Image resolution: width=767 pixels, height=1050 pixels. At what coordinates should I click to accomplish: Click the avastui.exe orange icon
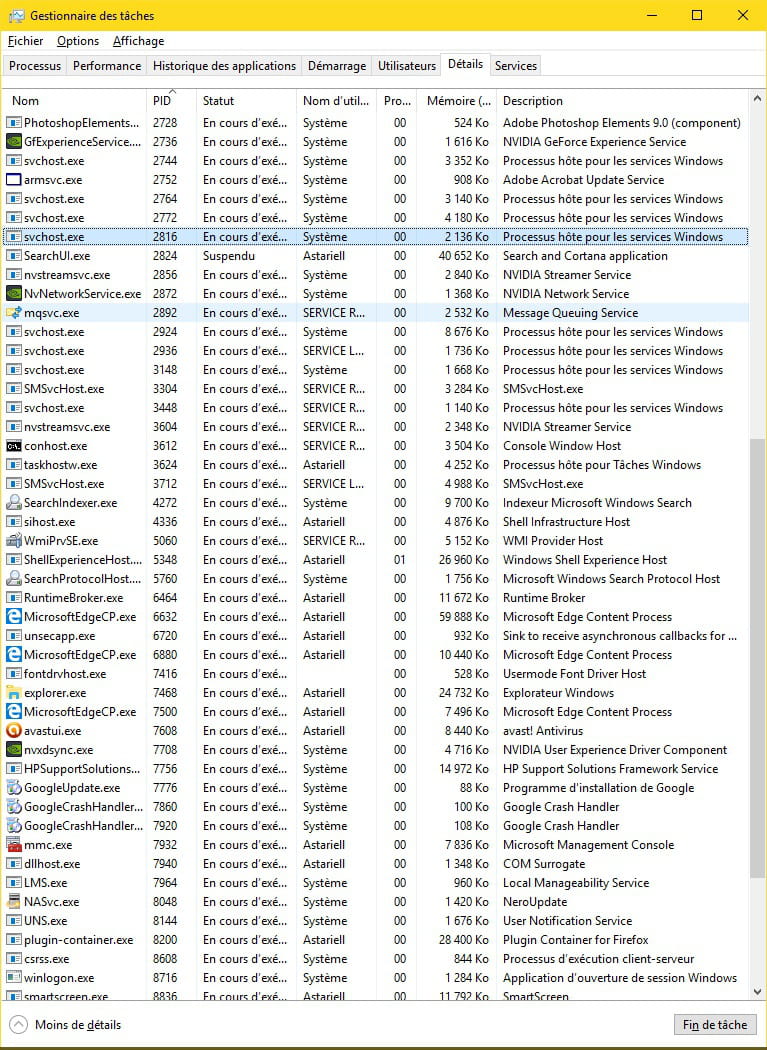(x=13, y=731)
